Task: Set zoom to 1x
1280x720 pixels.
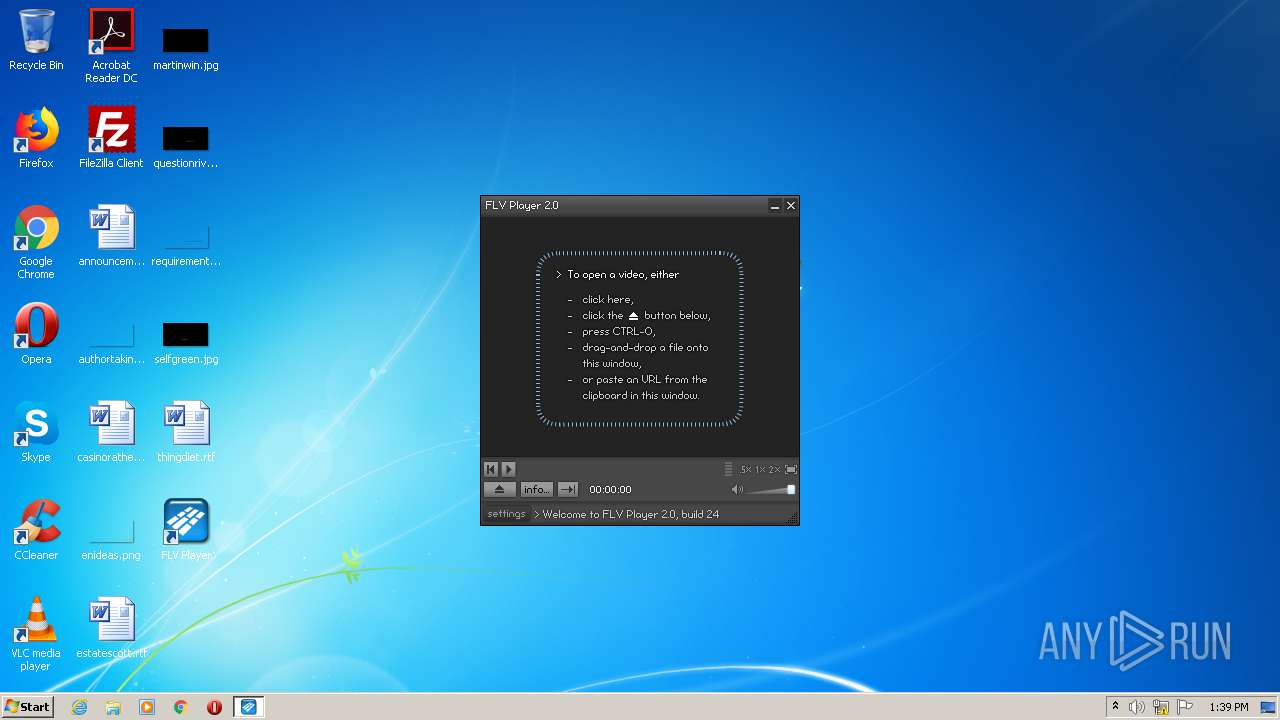Action: (760, 469)
